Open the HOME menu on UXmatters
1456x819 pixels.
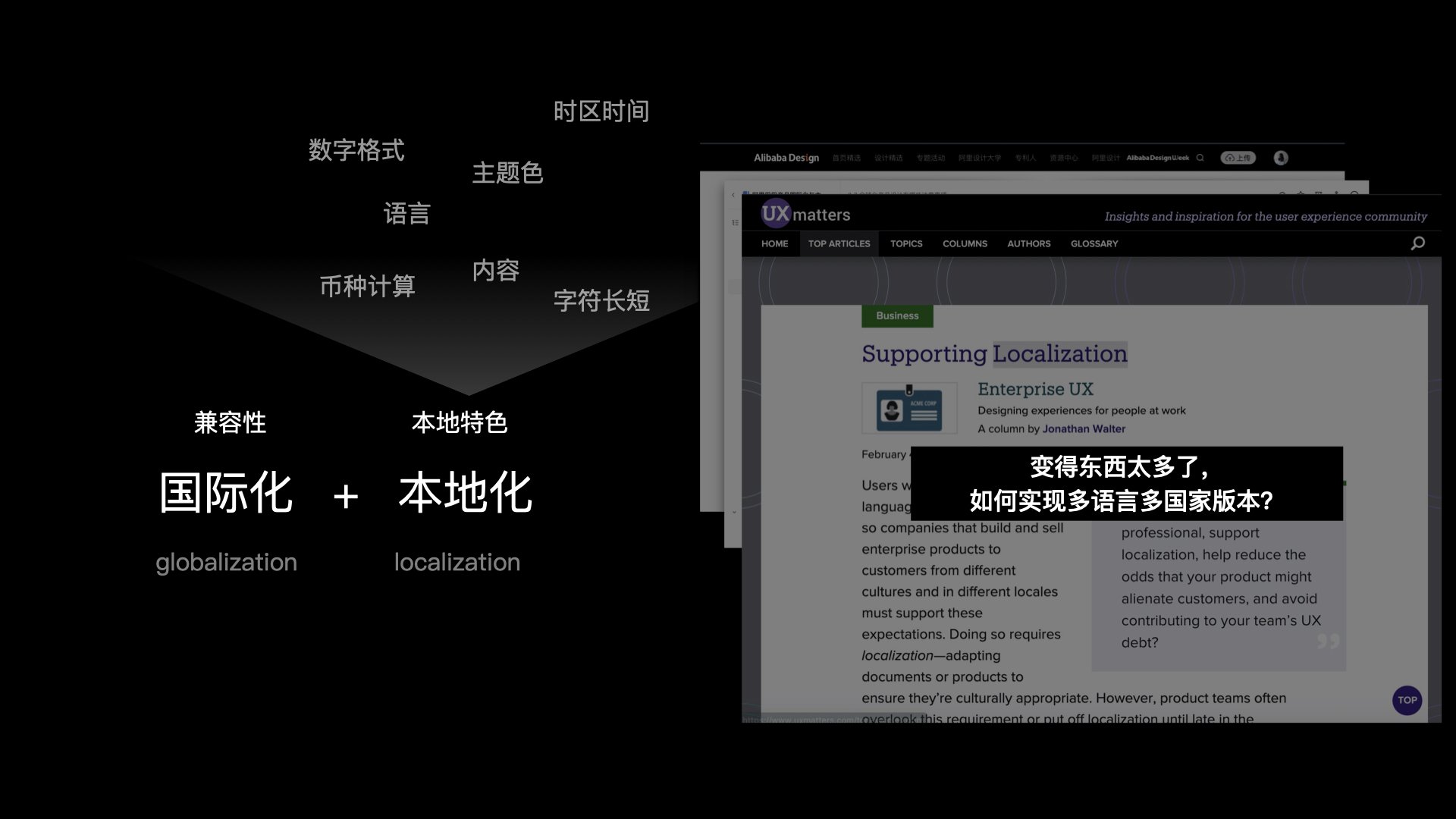pos(774,243)
